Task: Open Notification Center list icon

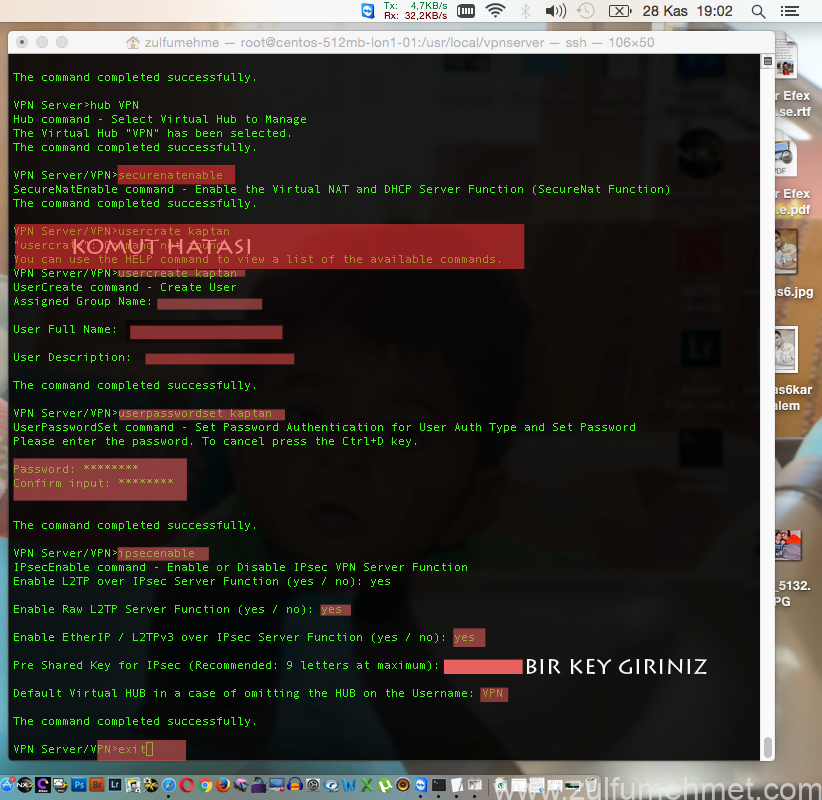Action: pyautogui.click(x=790, y=11)
